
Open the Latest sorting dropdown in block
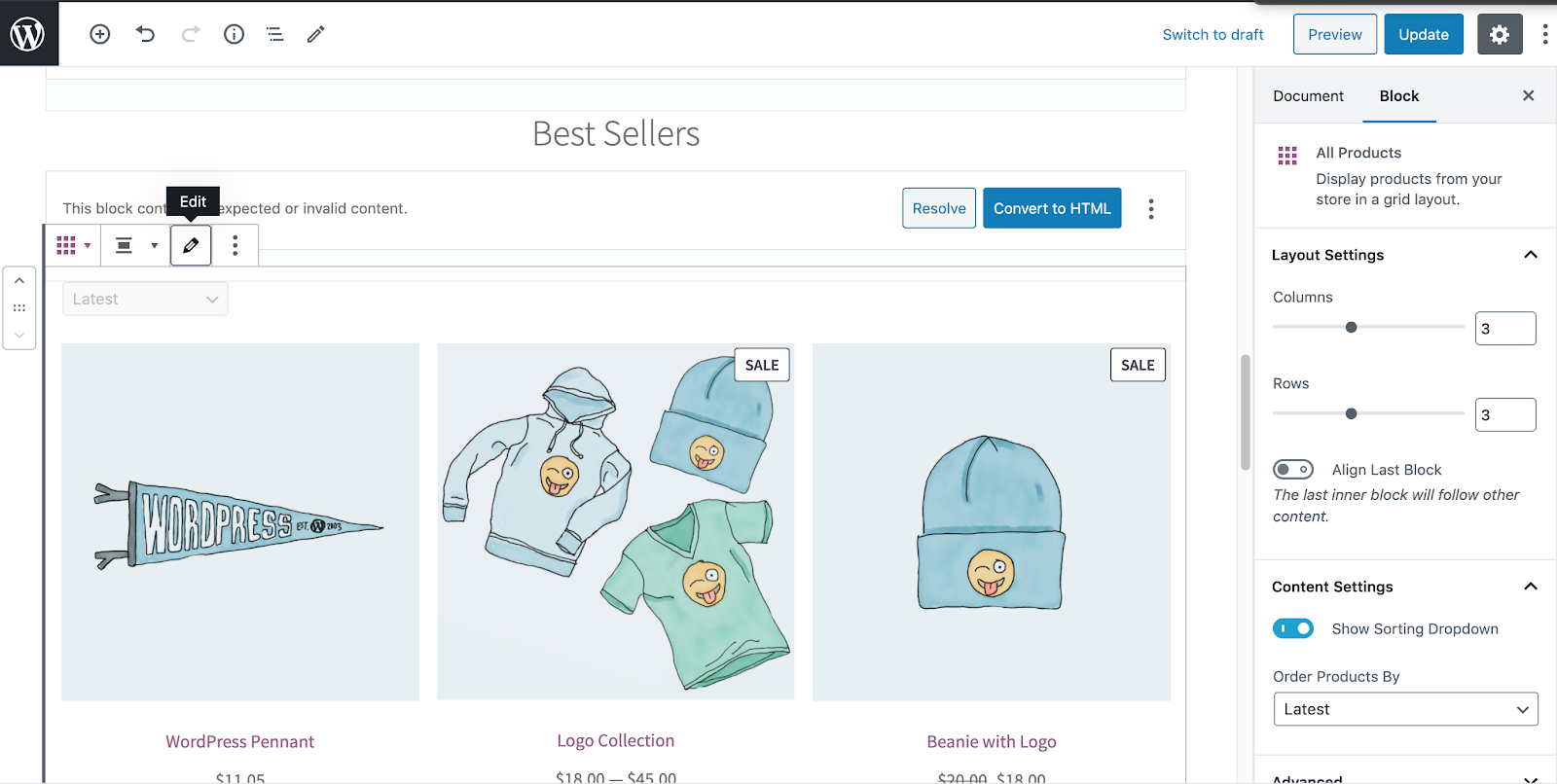pyautogui.click(x=145, y=300)
